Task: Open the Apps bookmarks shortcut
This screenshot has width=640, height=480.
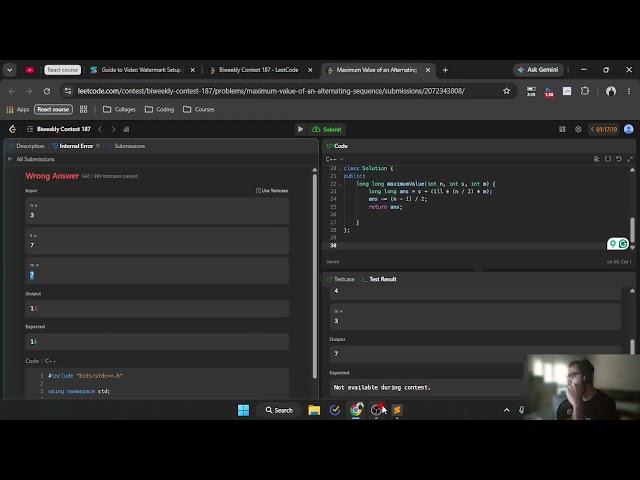Action: pyautogui.click(x=18, y=109)
